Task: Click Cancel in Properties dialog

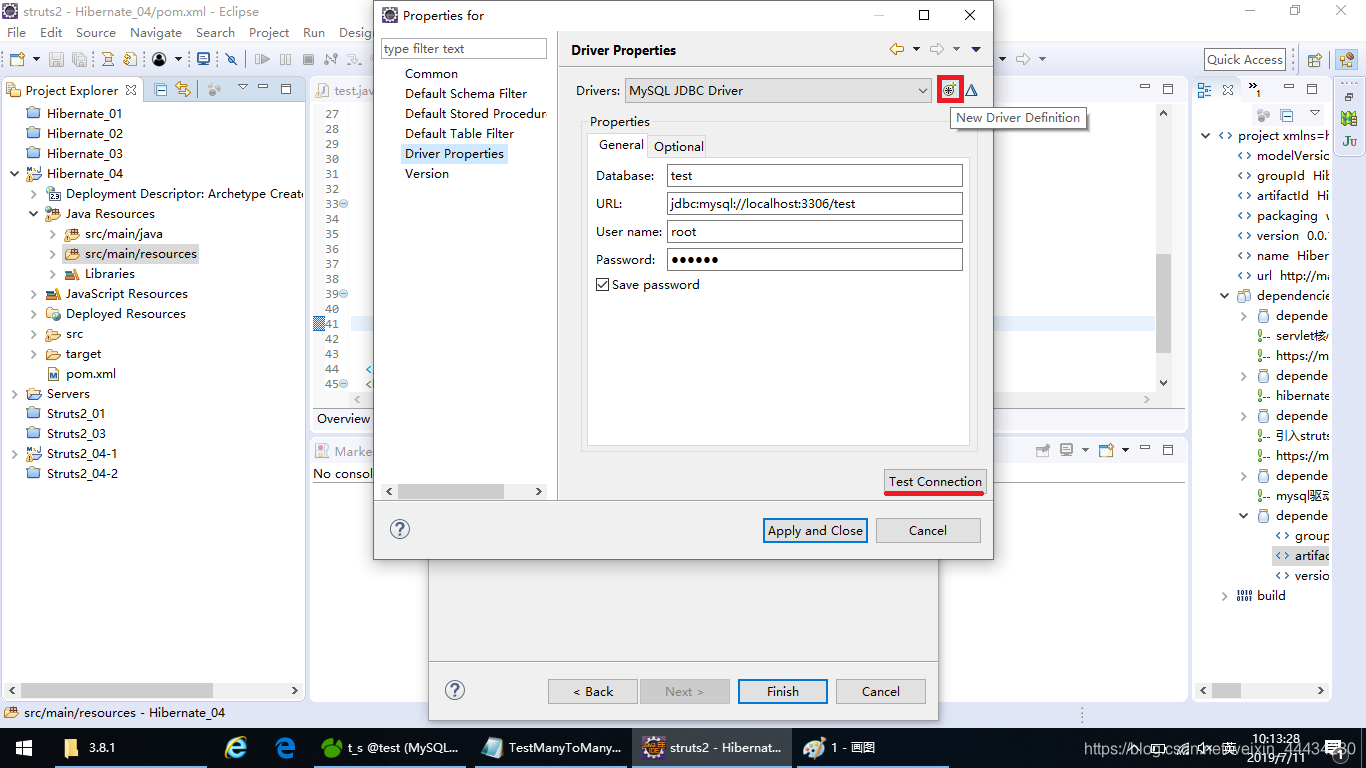Action: (x=928, y=531)
